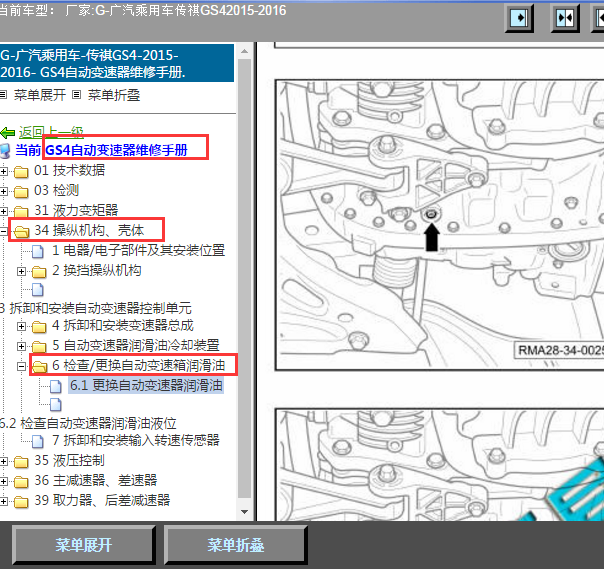This screenshot has width=604, height=569.
Task: Expand the 01 技术数据 node
Action: click(x=3, y=171)
